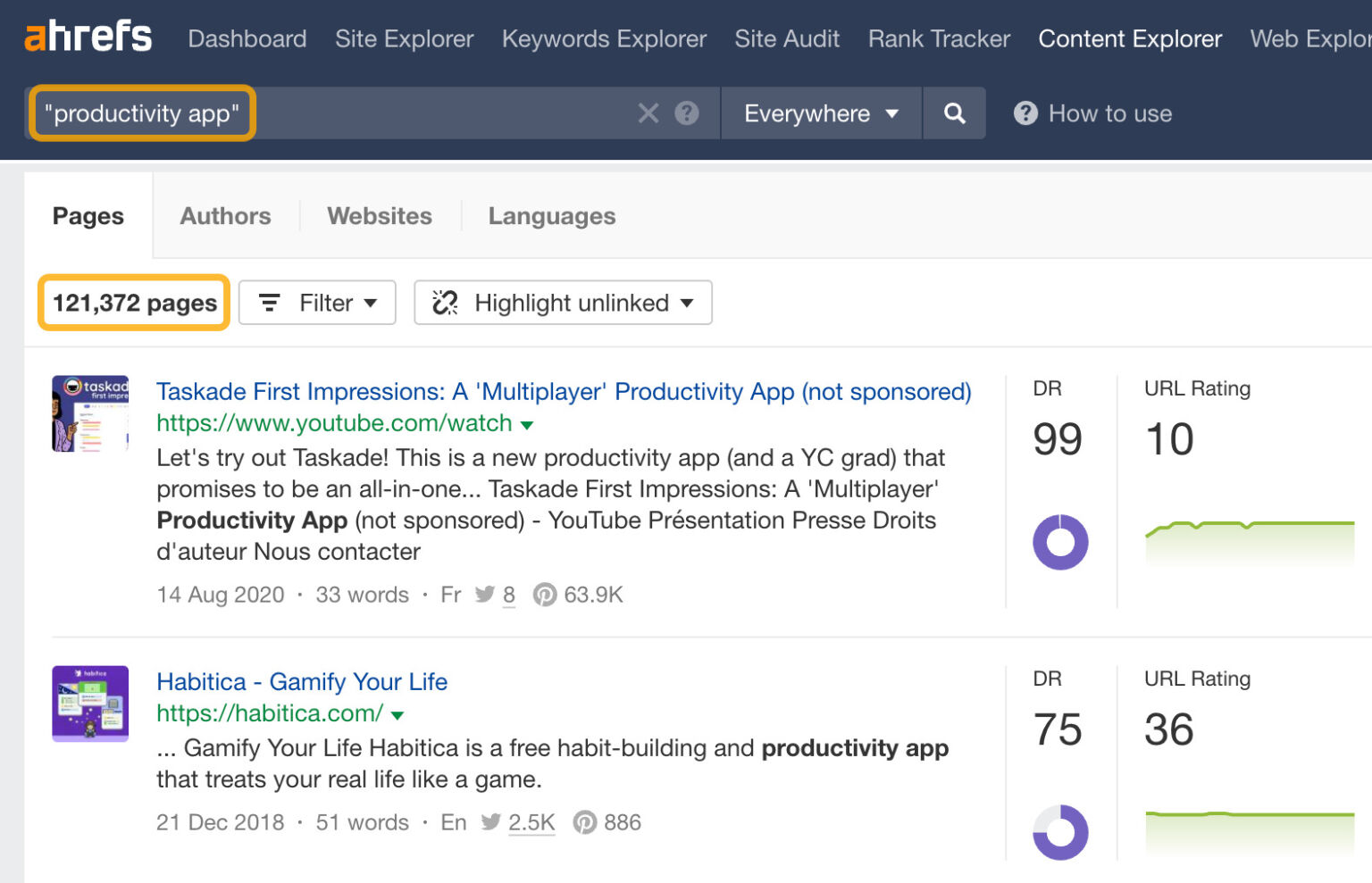Open the Everywhere dropdown
The image size is (1372, 883).
(x=819, y=113)
